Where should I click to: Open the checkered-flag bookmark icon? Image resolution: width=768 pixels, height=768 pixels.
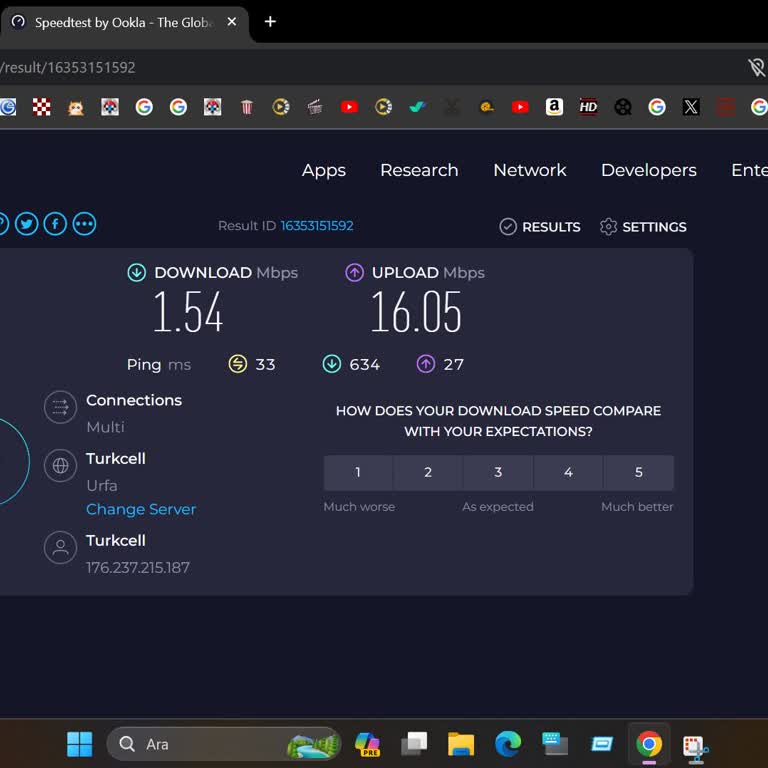pos(42,107)
